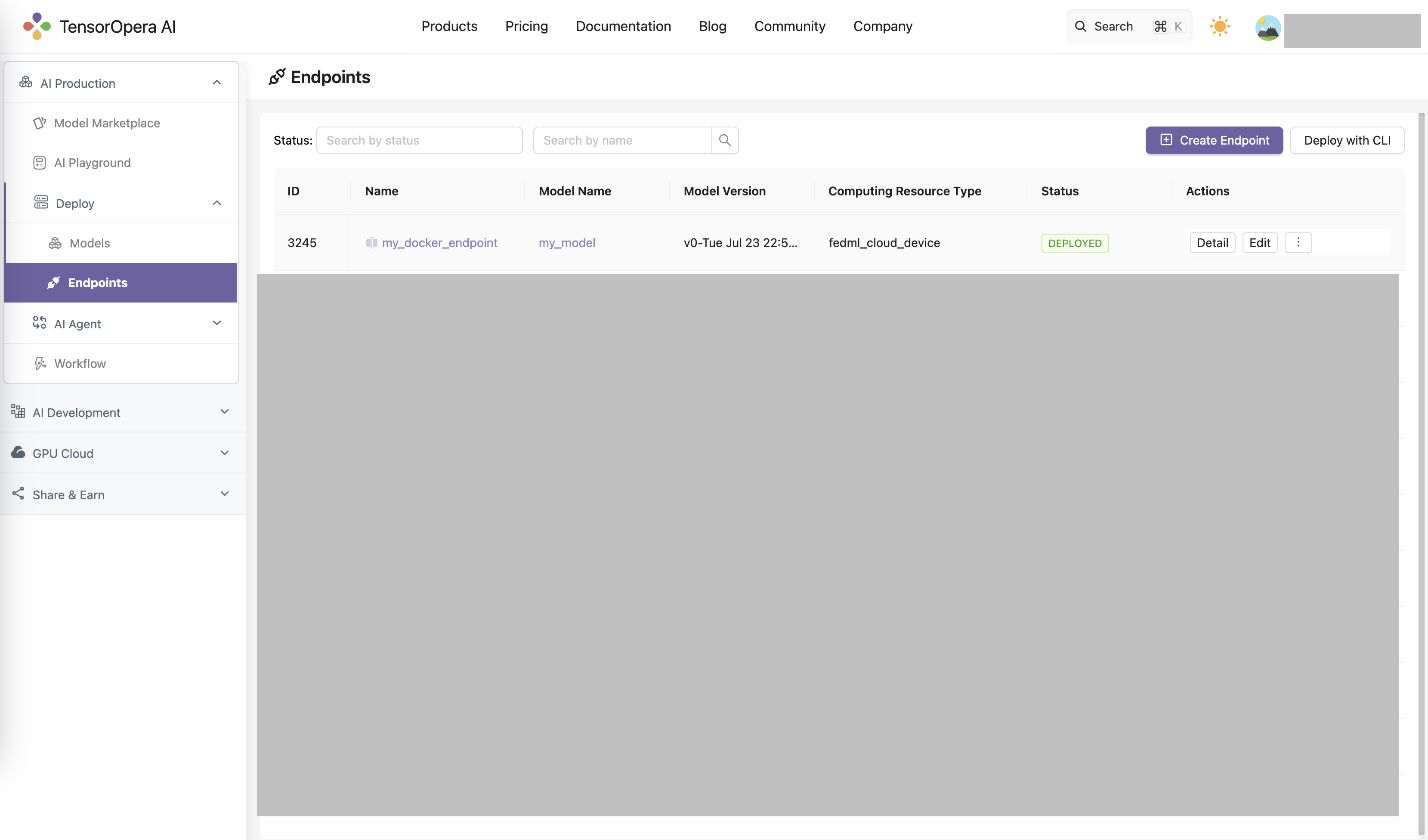The width and height of the screenshot is (1428, 840).
Task: Open the user avatar menu
Action: coord(1267,28)
